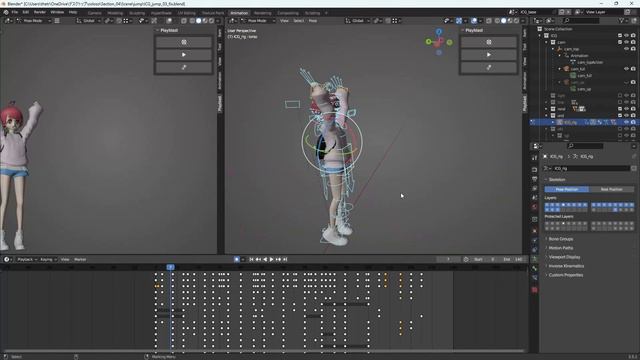640x360 pixels.
Task: Hide the cam collection in viewport
Action: [x=627, y=42]
